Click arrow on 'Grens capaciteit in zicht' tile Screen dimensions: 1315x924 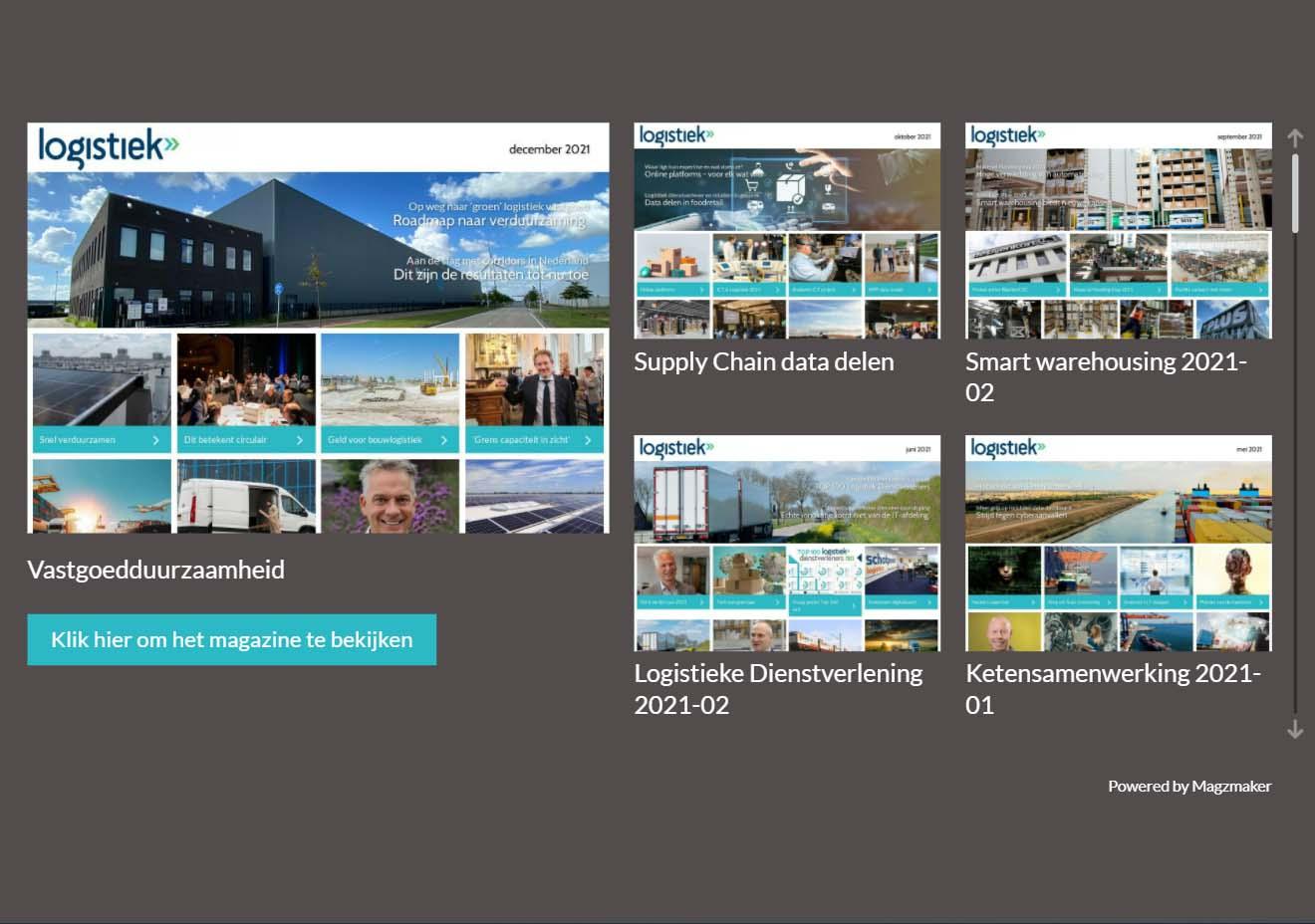tap(588, 440)
